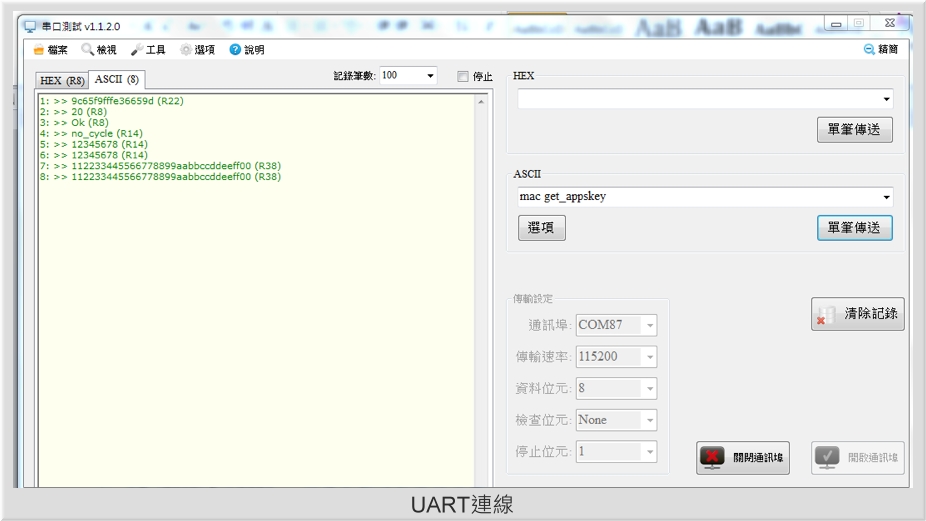This screenshot has width=926, height=521.
Task: Click the 工具 tools wrench icon
Action: [137, 49]
